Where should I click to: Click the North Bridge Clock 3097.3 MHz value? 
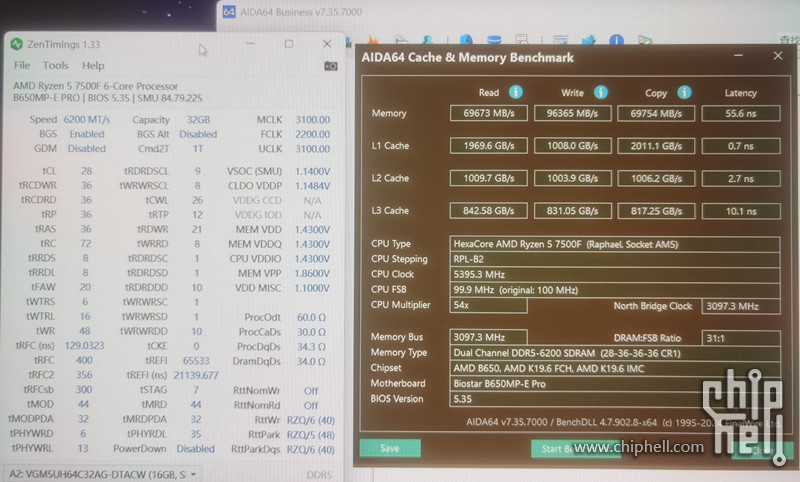[x=741, y=306]
